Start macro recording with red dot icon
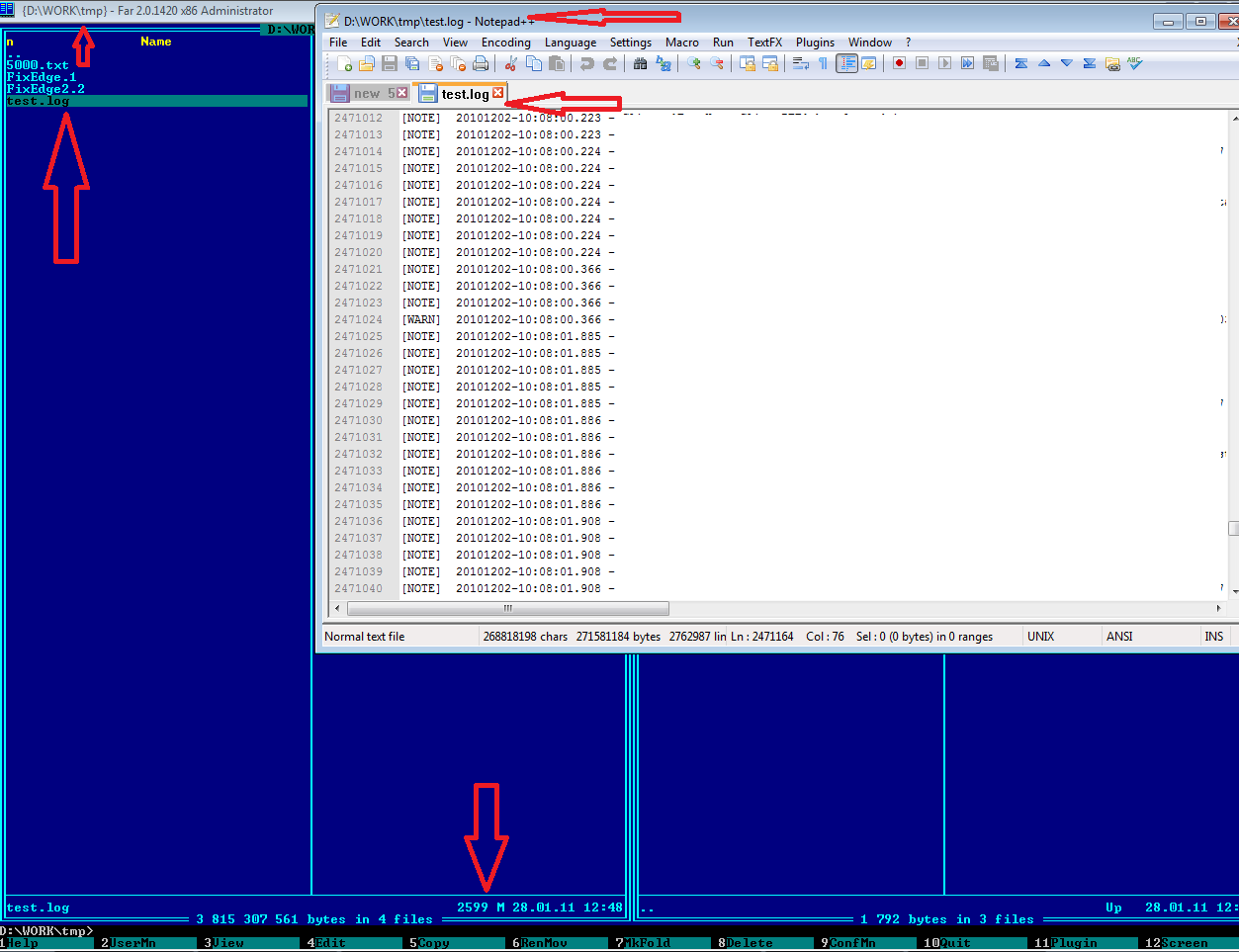 coord(899,63)
